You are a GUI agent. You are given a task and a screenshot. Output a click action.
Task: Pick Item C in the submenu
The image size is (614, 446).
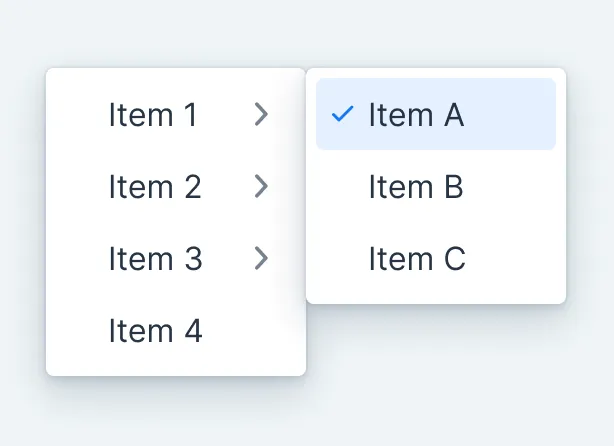point(417,259)
